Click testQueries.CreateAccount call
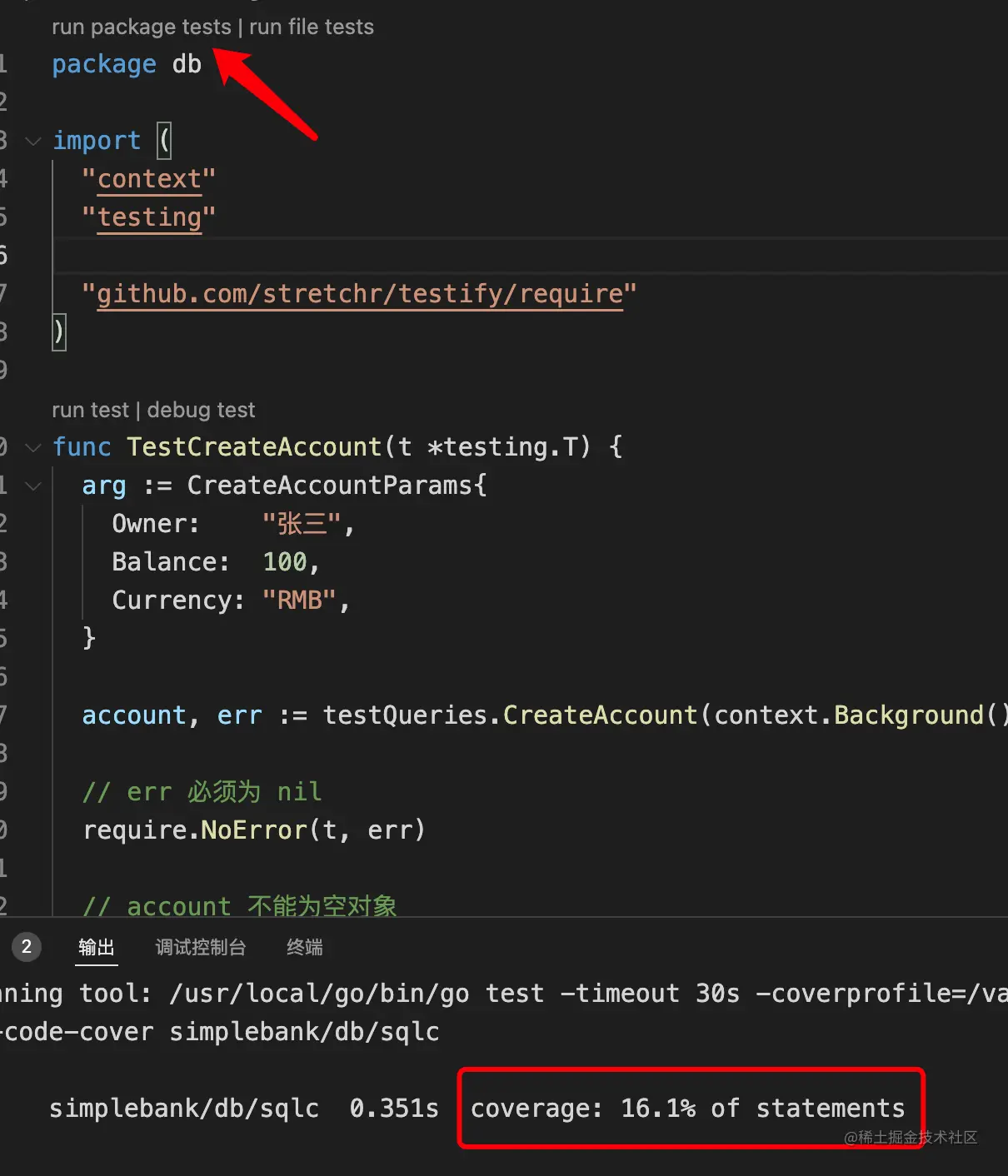The height and width of the screenshot is (1176, 1008). point(510,715)
